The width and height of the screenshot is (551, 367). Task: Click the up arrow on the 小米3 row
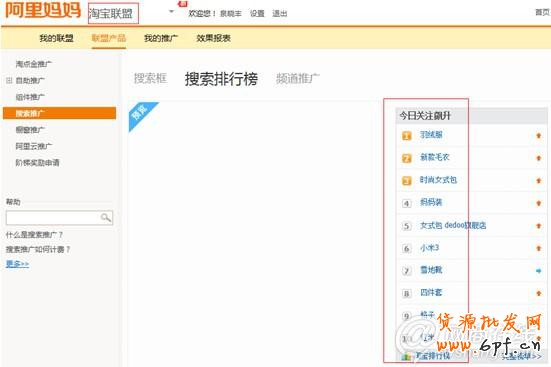pos(538,249)
